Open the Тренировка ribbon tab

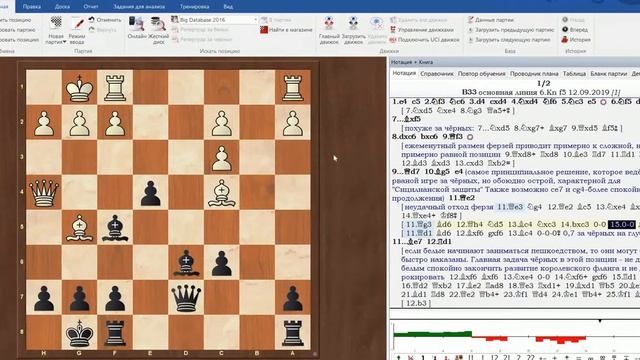[194, 7]
